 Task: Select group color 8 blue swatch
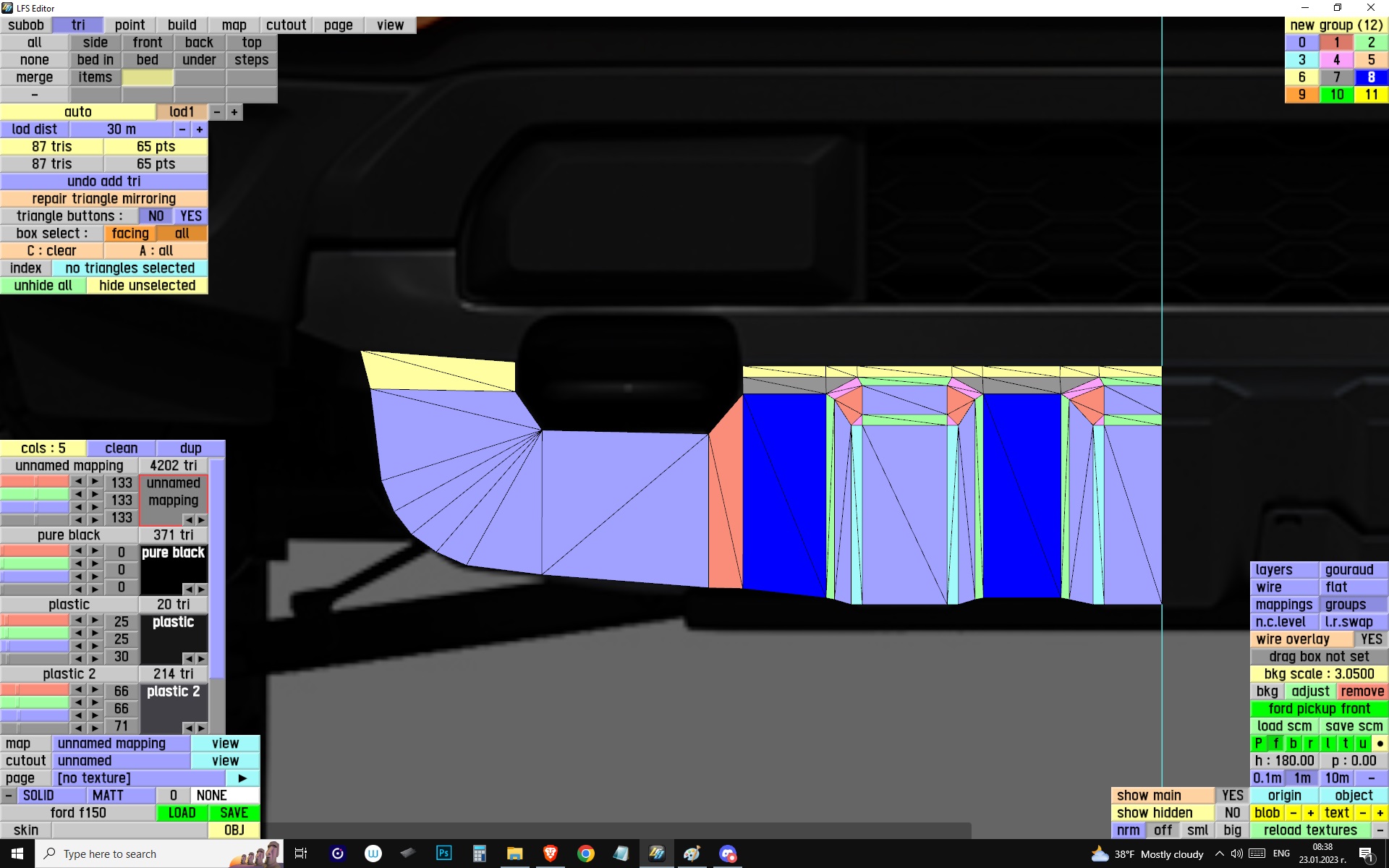(1371, 77)
